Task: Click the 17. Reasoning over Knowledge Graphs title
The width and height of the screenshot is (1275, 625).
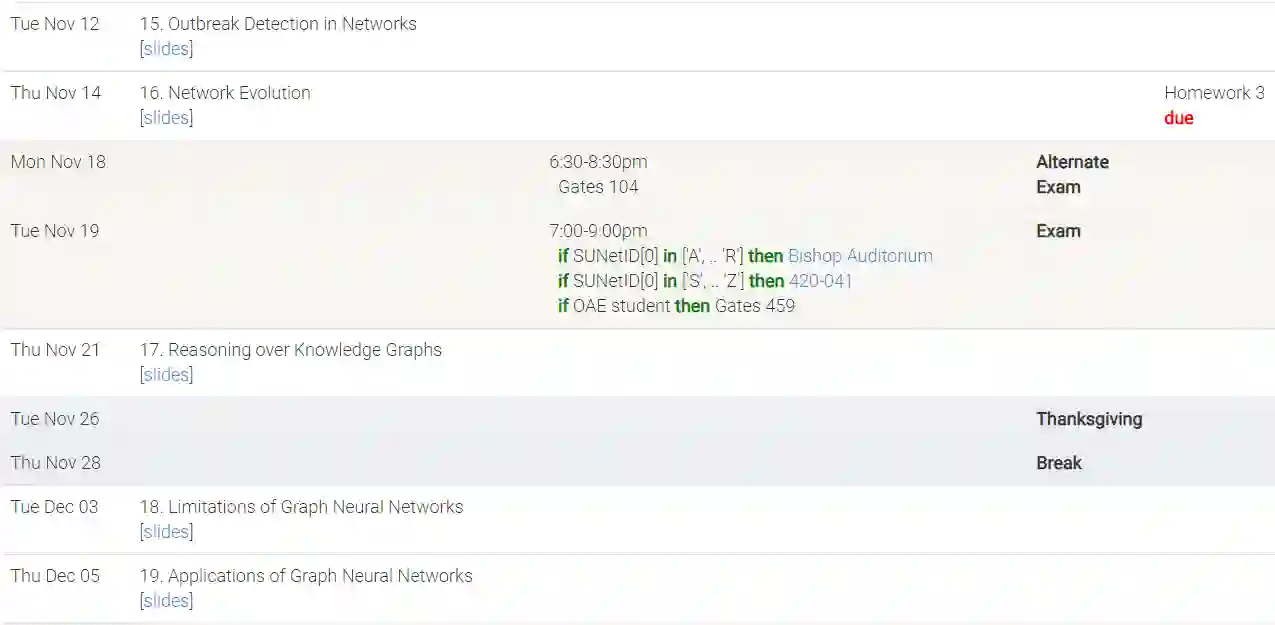Action: coord(290,350)
